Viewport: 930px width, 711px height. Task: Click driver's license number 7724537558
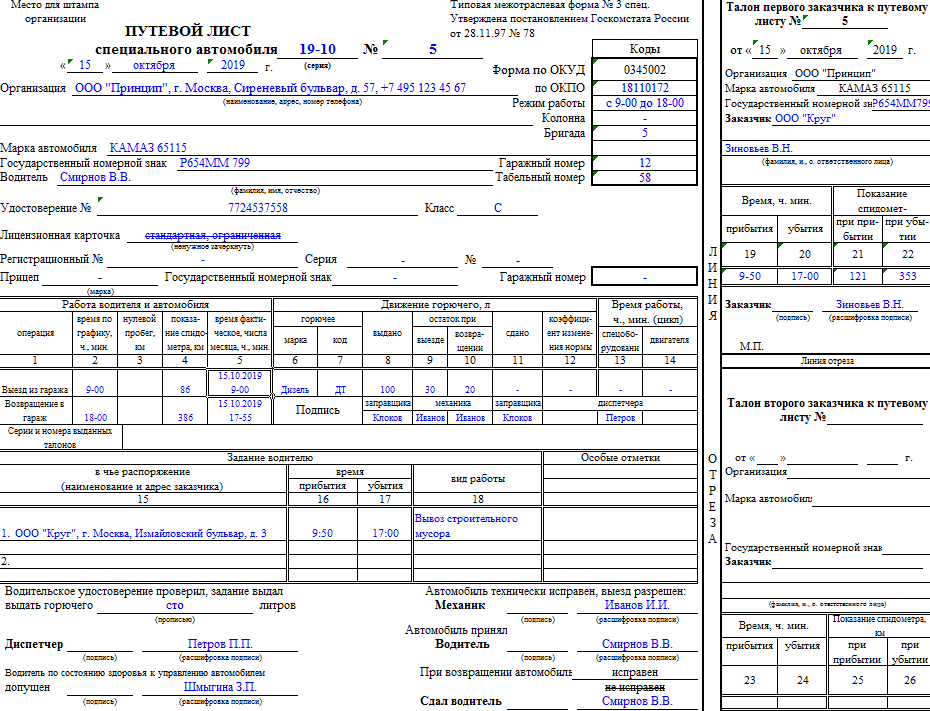coord(258,208)
